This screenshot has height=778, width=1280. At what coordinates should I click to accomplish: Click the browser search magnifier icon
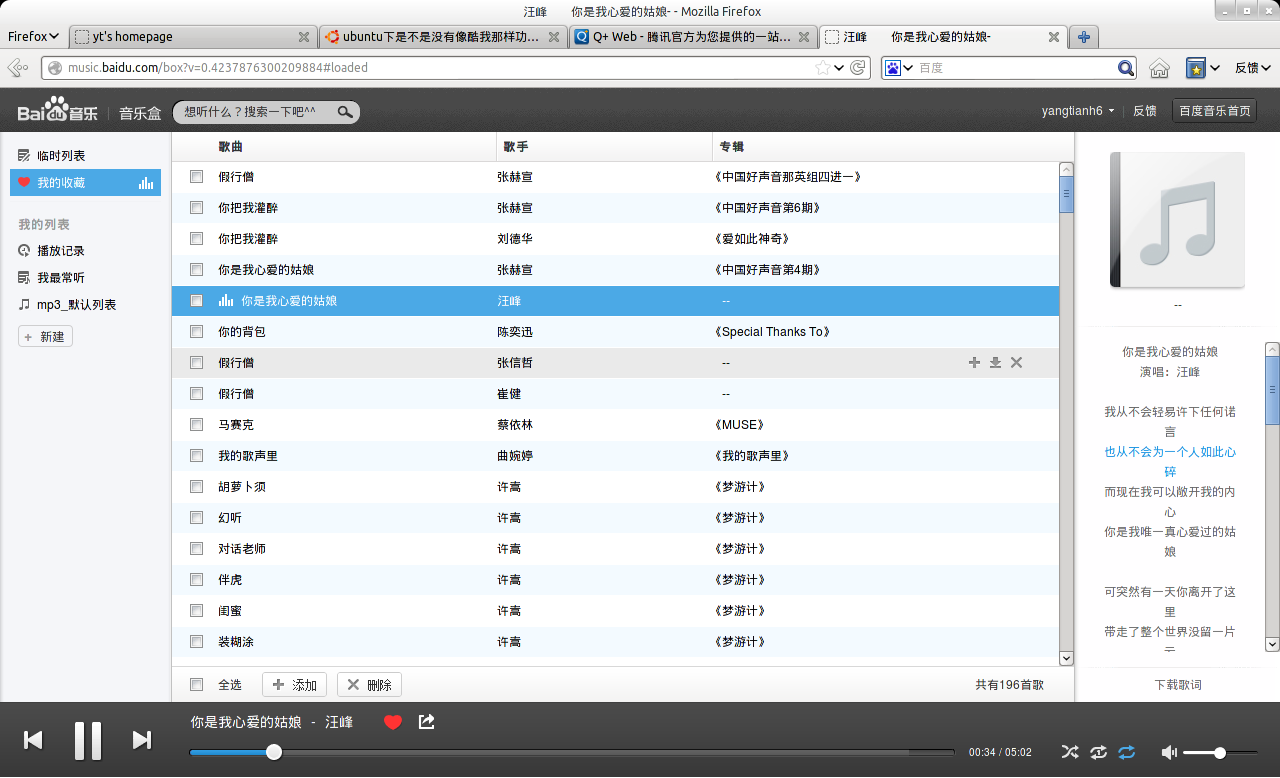[1126, 68]
